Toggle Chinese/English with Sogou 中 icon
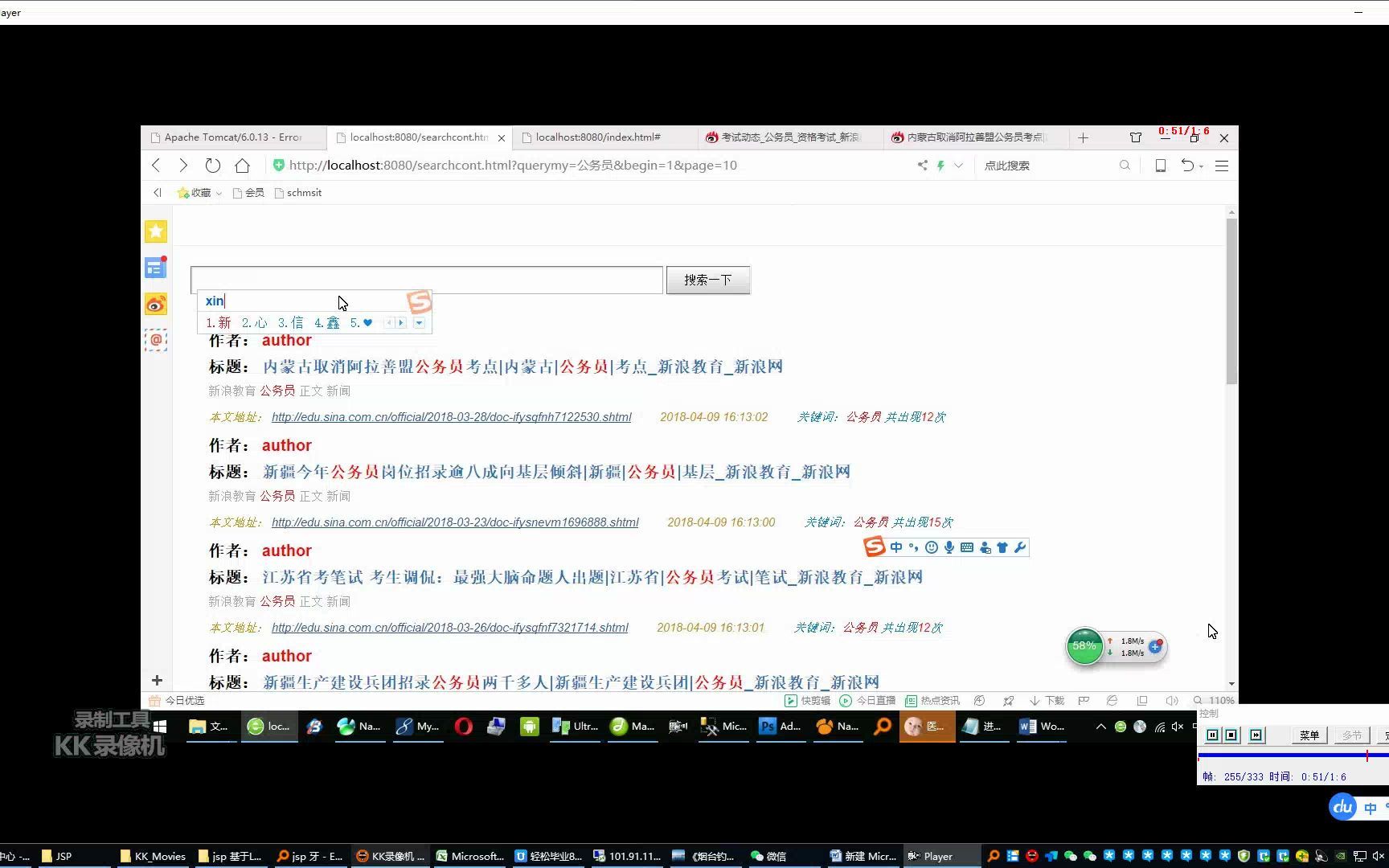 (x=896, y=547)
